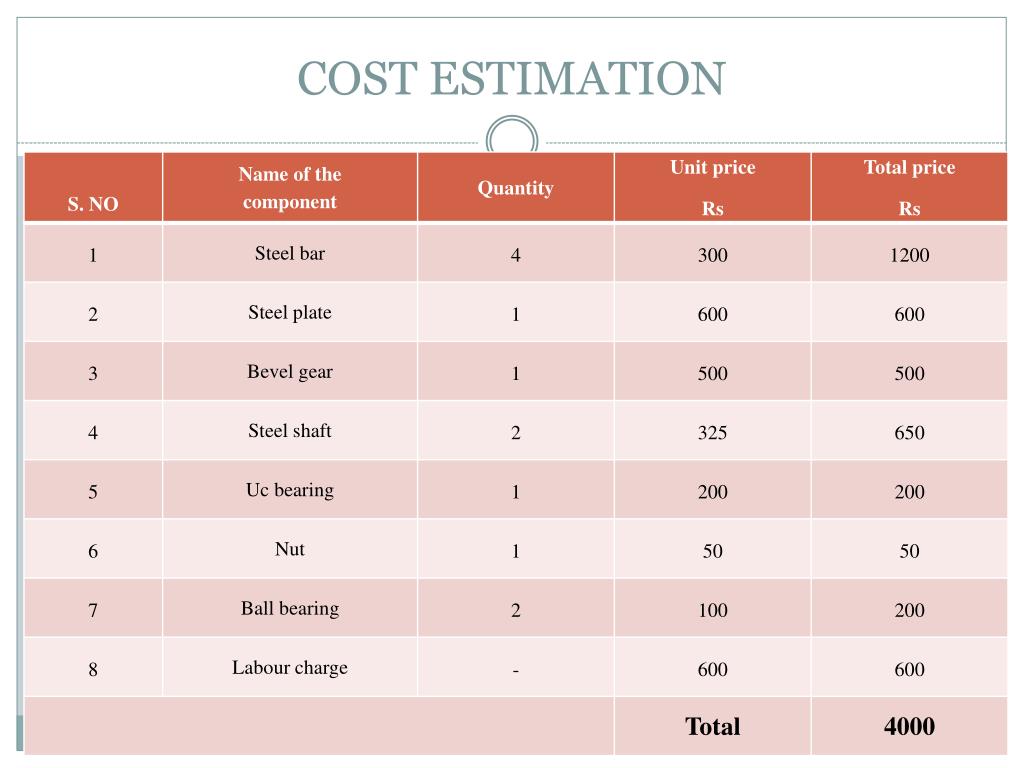Select the Labour charge cell
This screenshot has height=768, width=1024.
(290, 667)
